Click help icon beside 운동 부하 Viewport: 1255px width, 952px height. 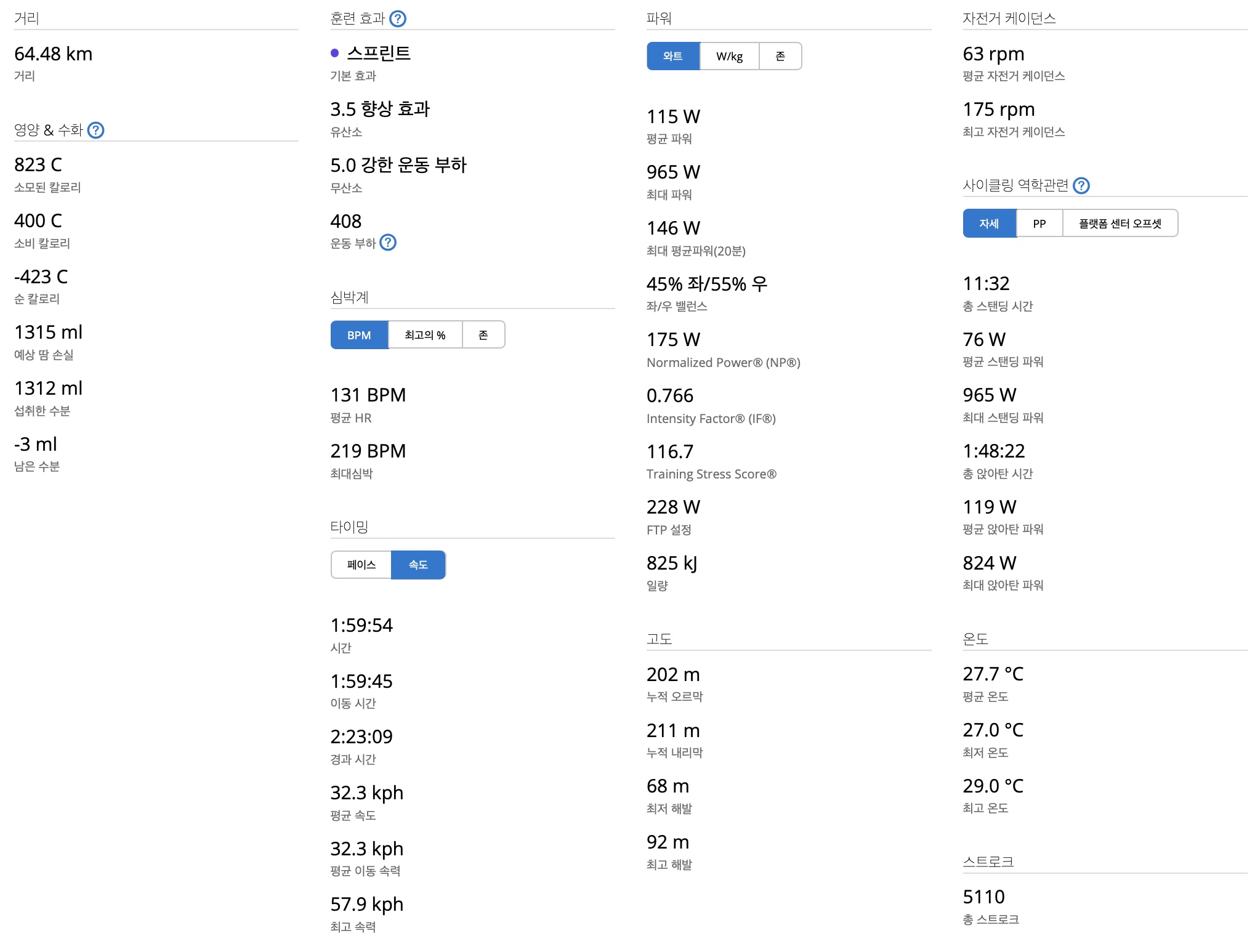coord(387,243)
